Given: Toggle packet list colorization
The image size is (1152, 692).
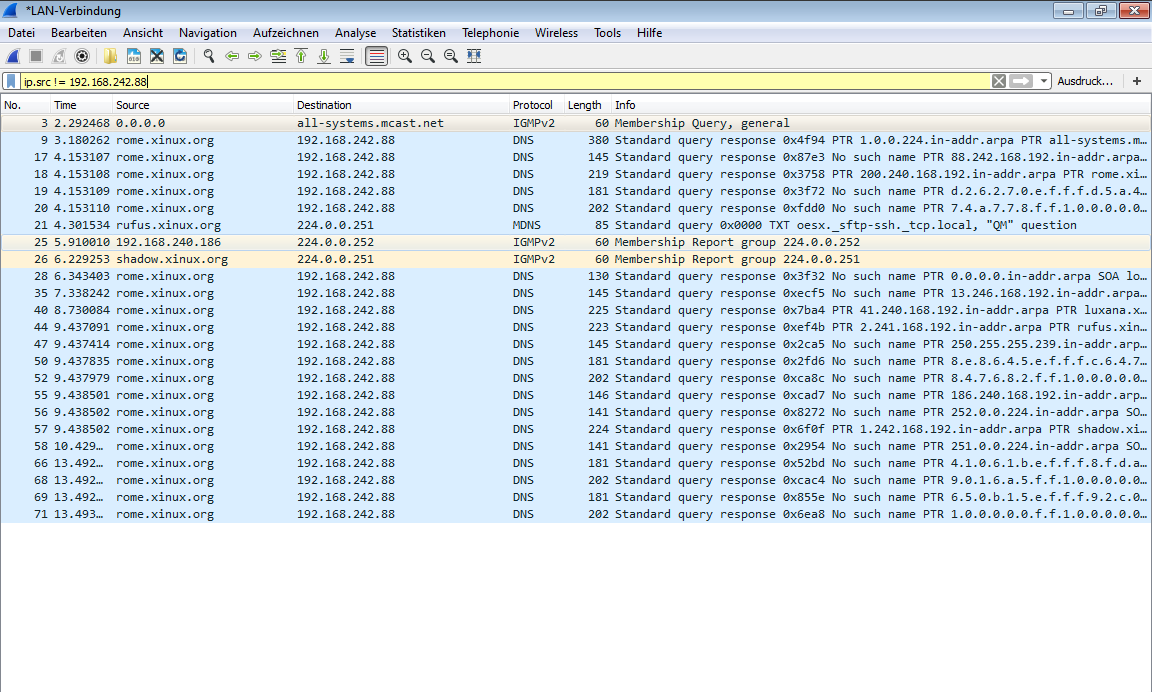Looking at the screenshot, I should point(376,56).
